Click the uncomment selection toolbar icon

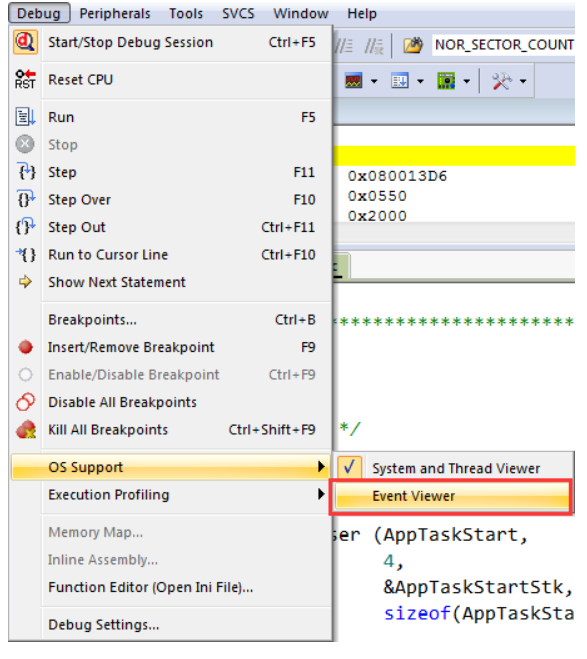(x=374, y=45)
